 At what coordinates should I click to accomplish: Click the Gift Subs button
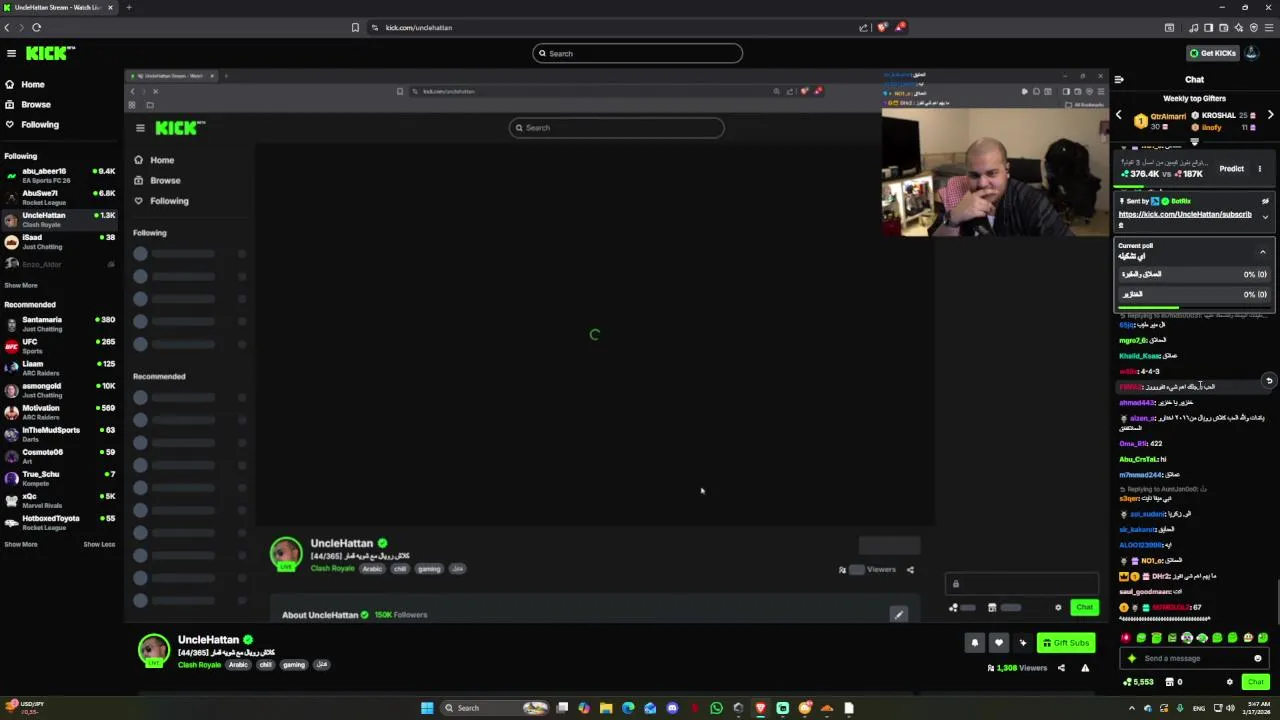(x=1065, y=643)
